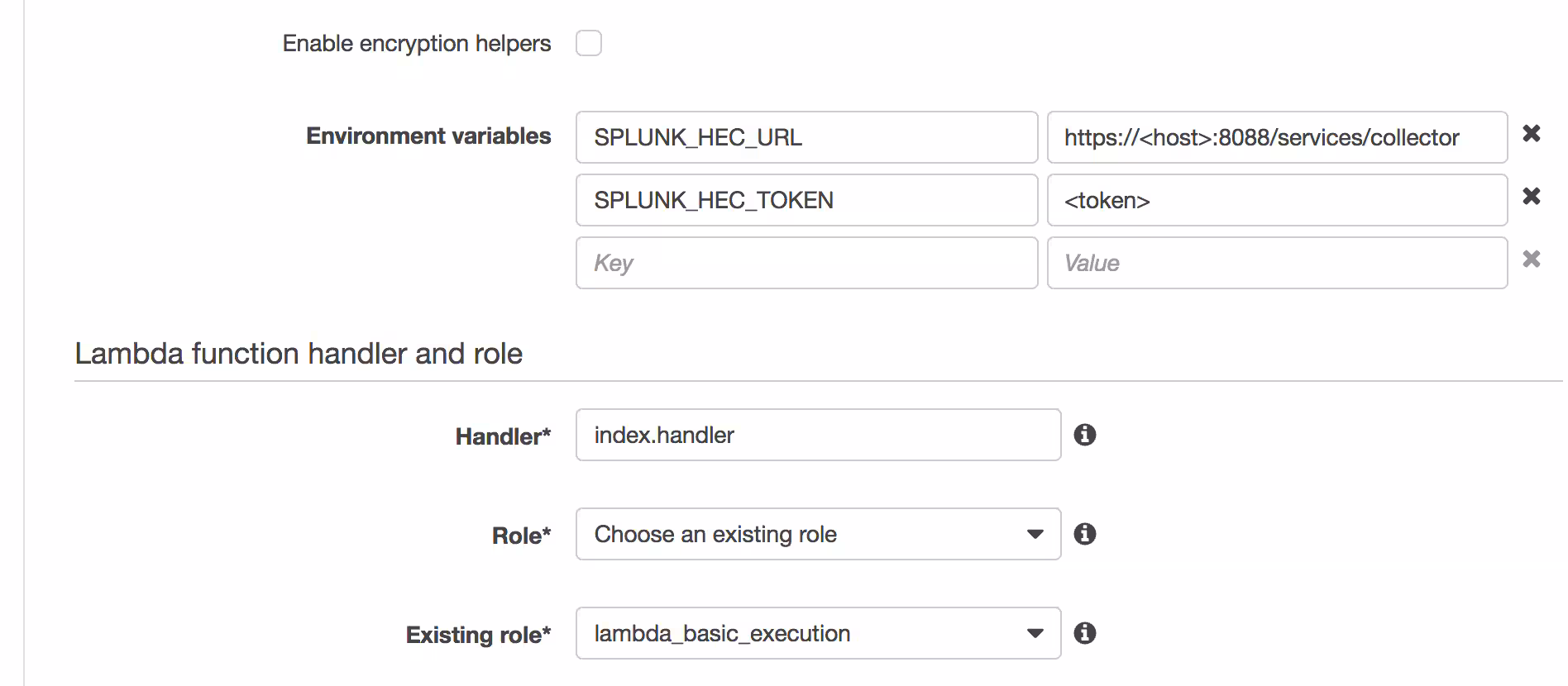The height and width of the screenshot is (686, 1568).
Task: Click the empty Key input field
Action: (x=806, y=263)
